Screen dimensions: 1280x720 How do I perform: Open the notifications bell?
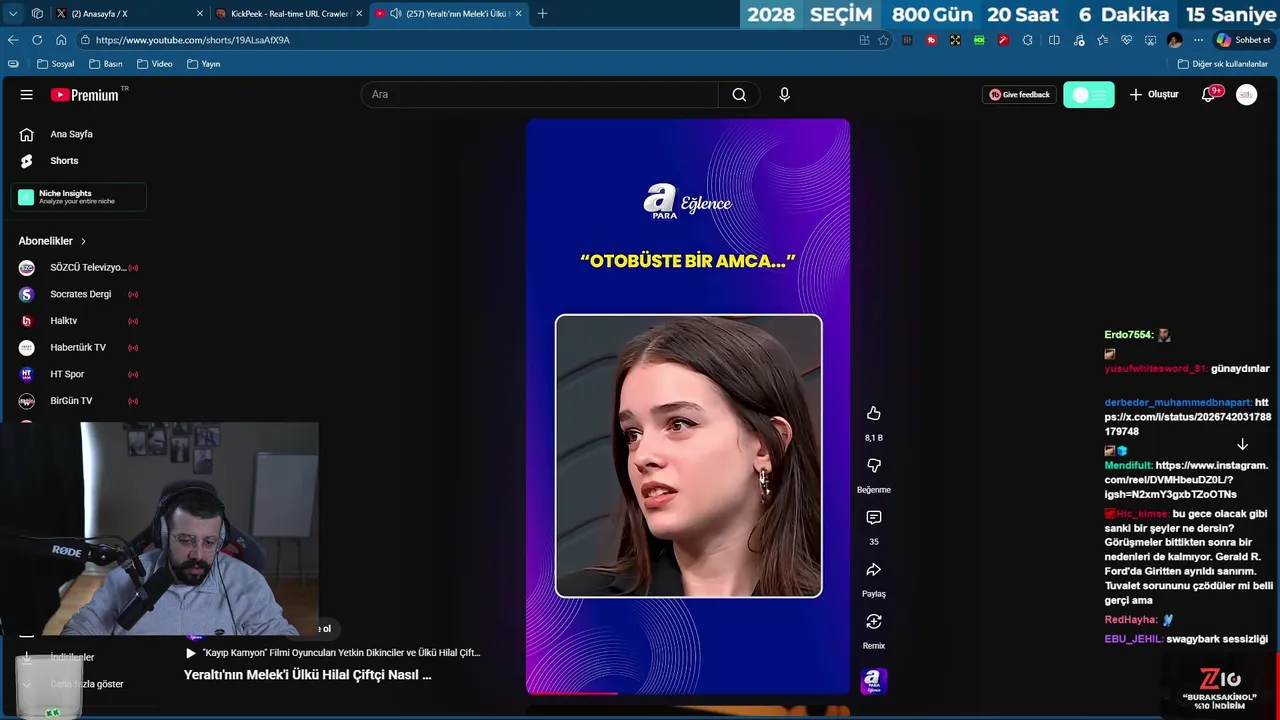[x=1209, y=94]
